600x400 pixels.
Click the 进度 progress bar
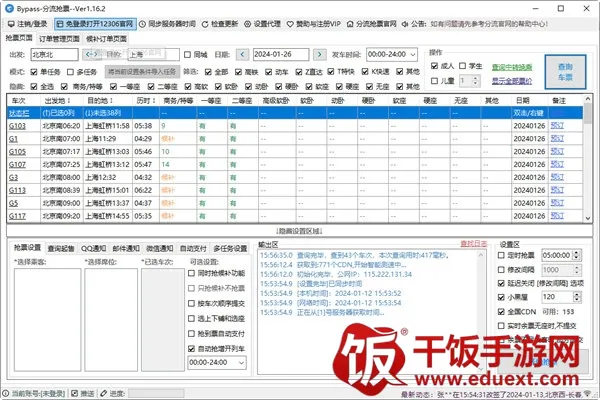(156, 393)
